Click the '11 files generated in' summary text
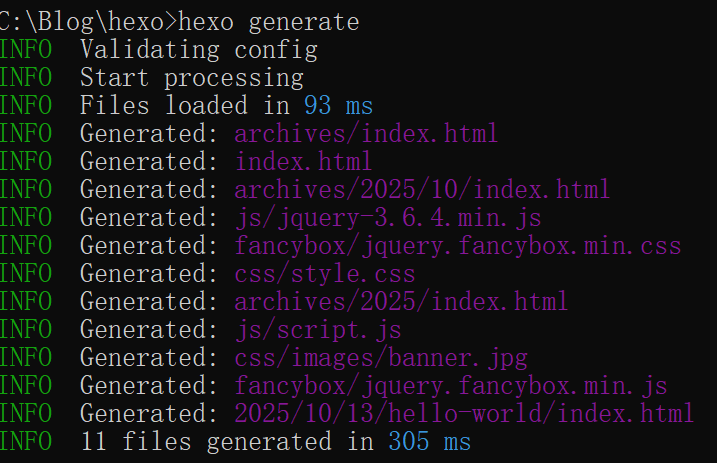Screen dimensions: 717x463 click(x=227, y=442)
